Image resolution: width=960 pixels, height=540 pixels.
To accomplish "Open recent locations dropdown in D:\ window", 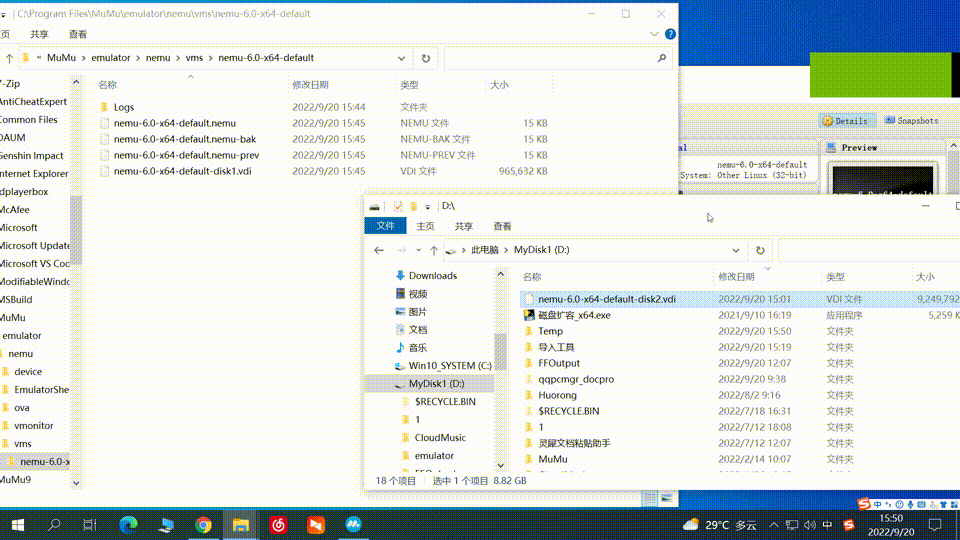I will pos(418,250).
